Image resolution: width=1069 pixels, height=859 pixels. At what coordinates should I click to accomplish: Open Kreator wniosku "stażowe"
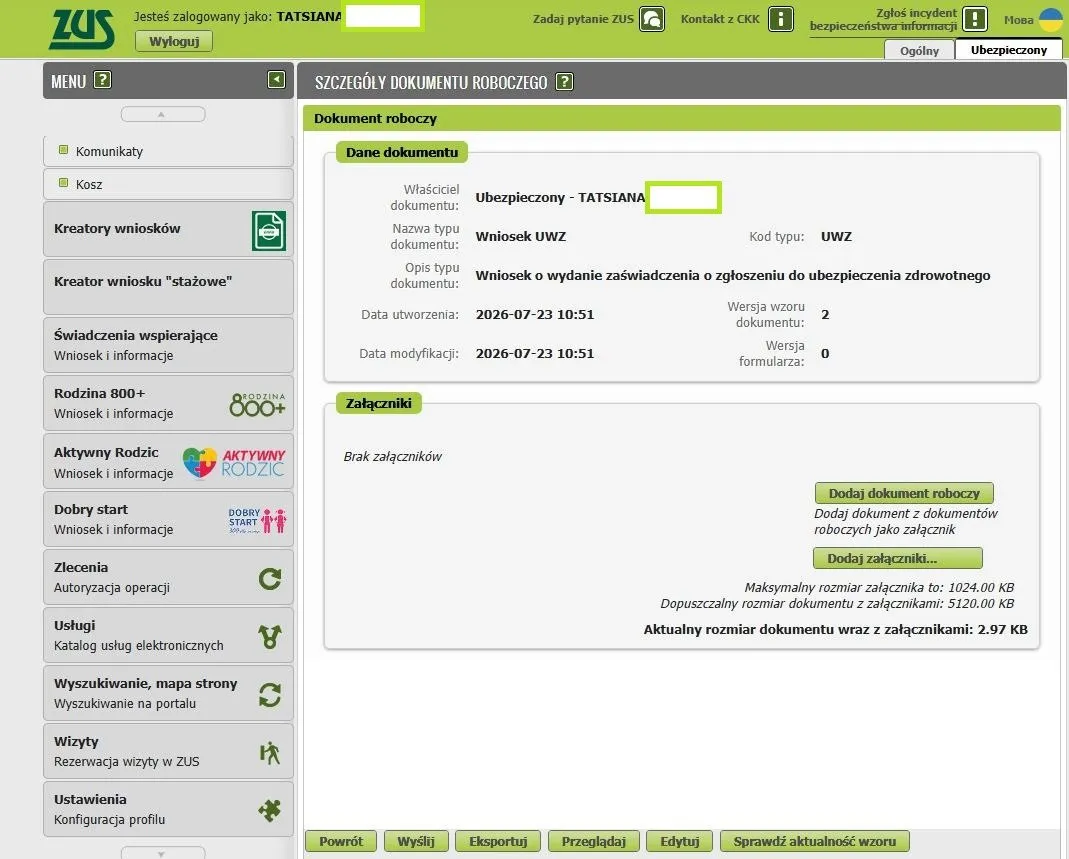[x=168, y=287]
